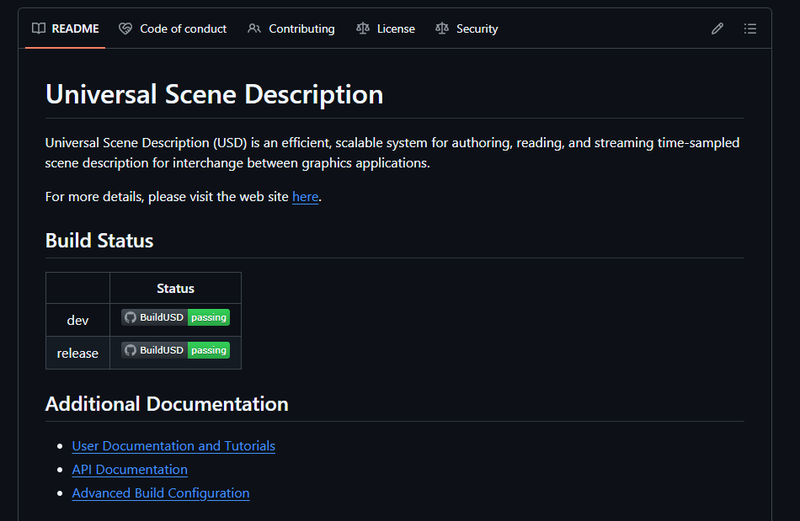Click the GitHub logo in release badge
Screen dimensions: 800x521
[x=130, y=350]
